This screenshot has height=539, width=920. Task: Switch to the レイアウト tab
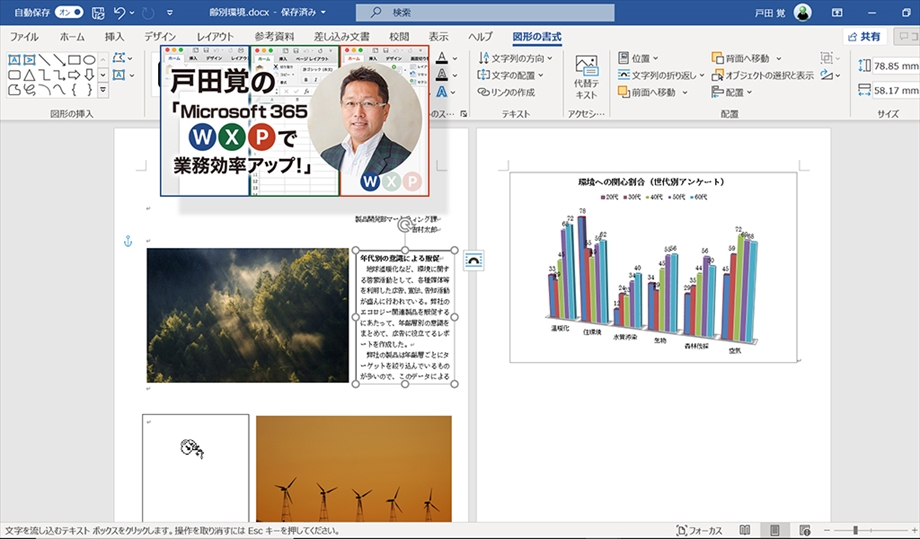[215, 36]
